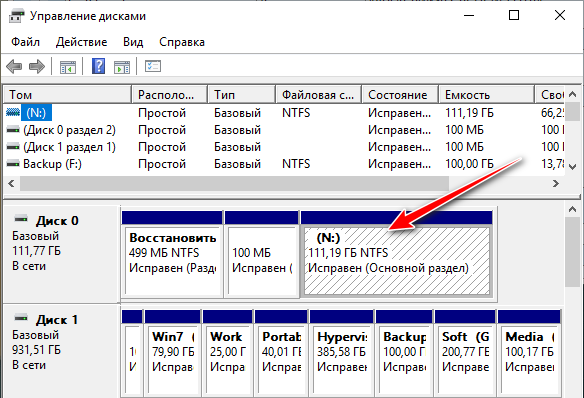
Task: Click the disk icon beside Диск 1 label
Action: point(21,318)
